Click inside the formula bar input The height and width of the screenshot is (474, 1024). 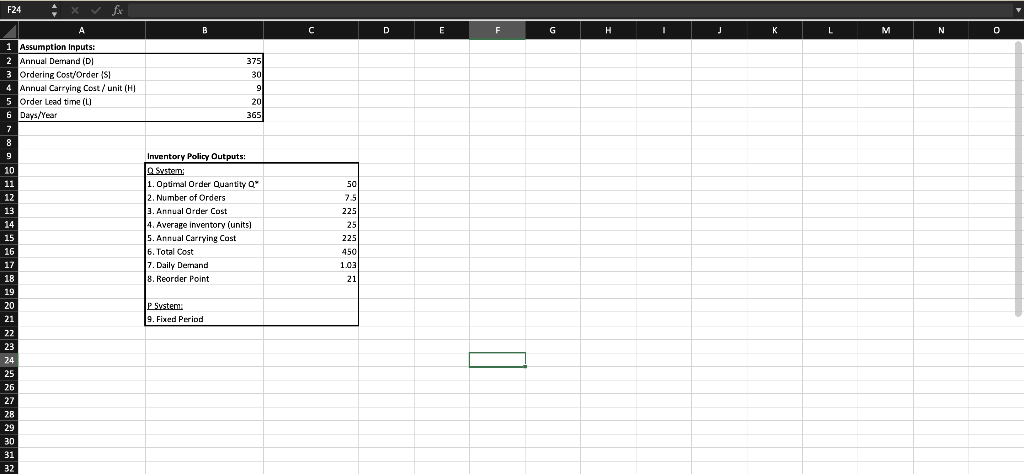[x=569, y=10]
